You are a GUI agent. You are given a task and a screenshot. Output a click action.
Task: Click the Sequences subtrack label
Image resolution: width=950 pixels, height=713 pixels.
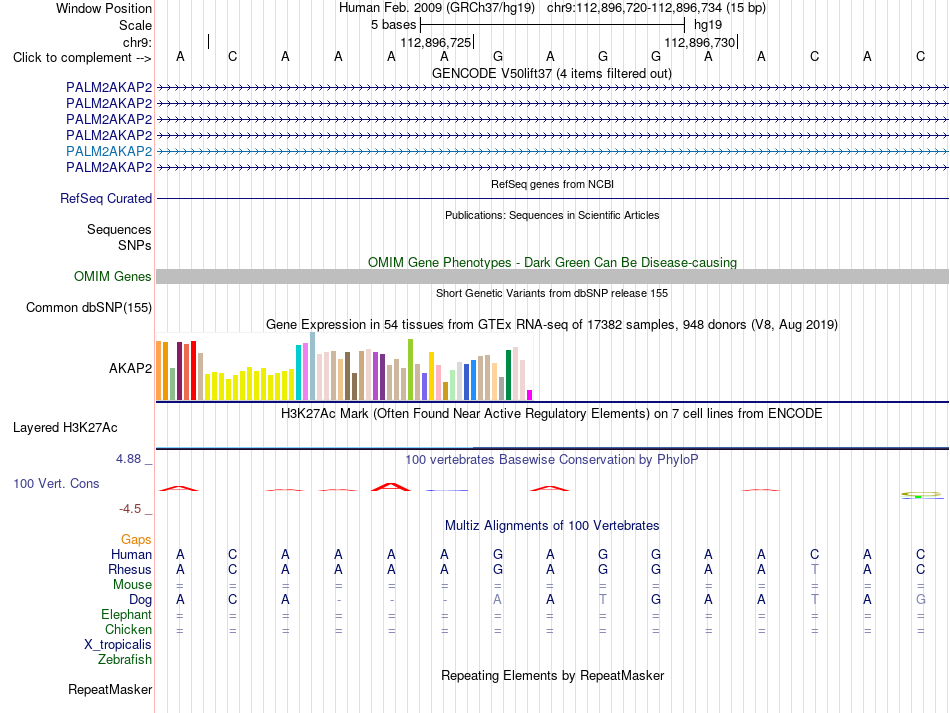pyautogui.click(x=119, y=230)
